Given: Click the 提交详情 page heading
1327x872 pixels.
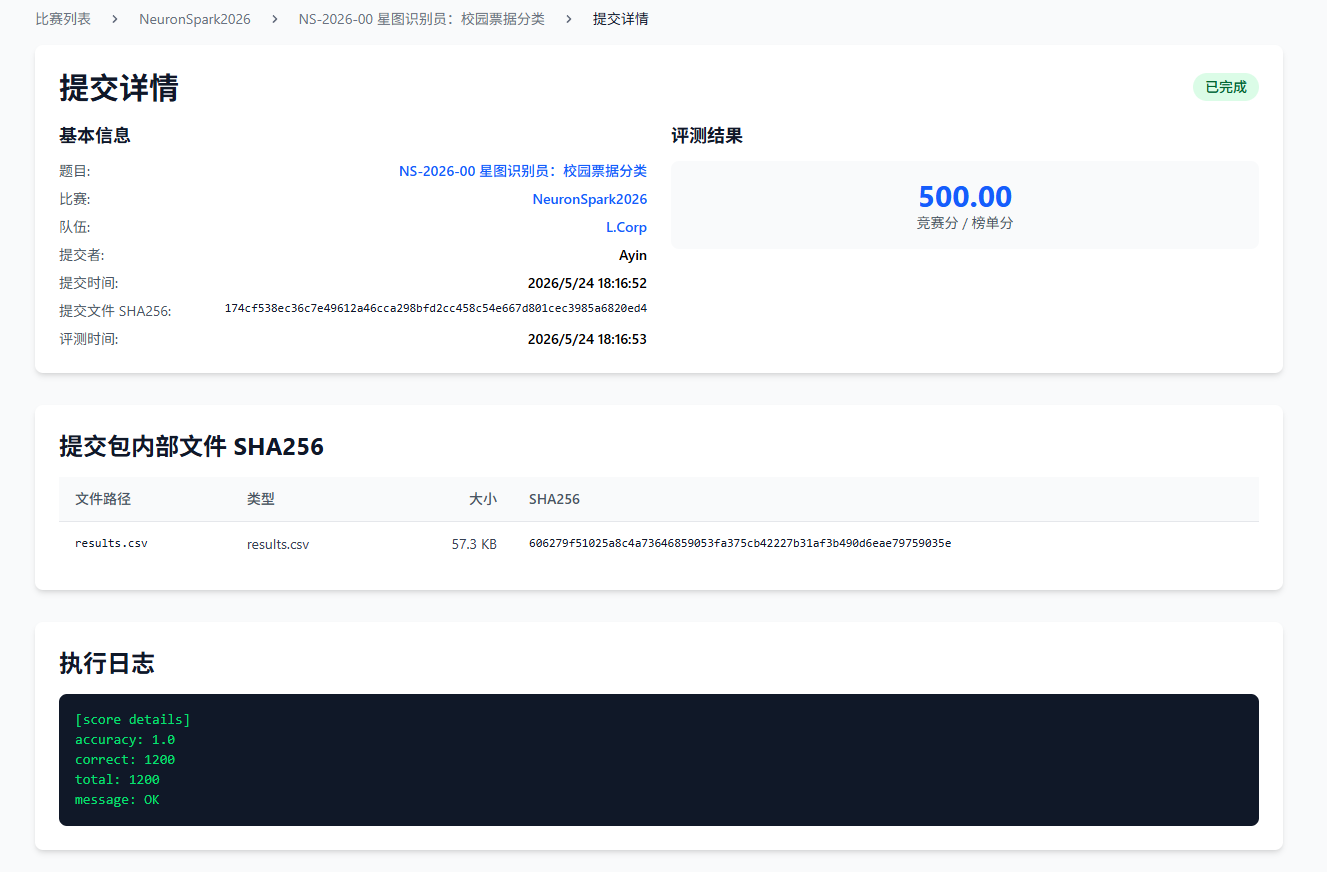Looking at the screenshot, I should [119, 88].
